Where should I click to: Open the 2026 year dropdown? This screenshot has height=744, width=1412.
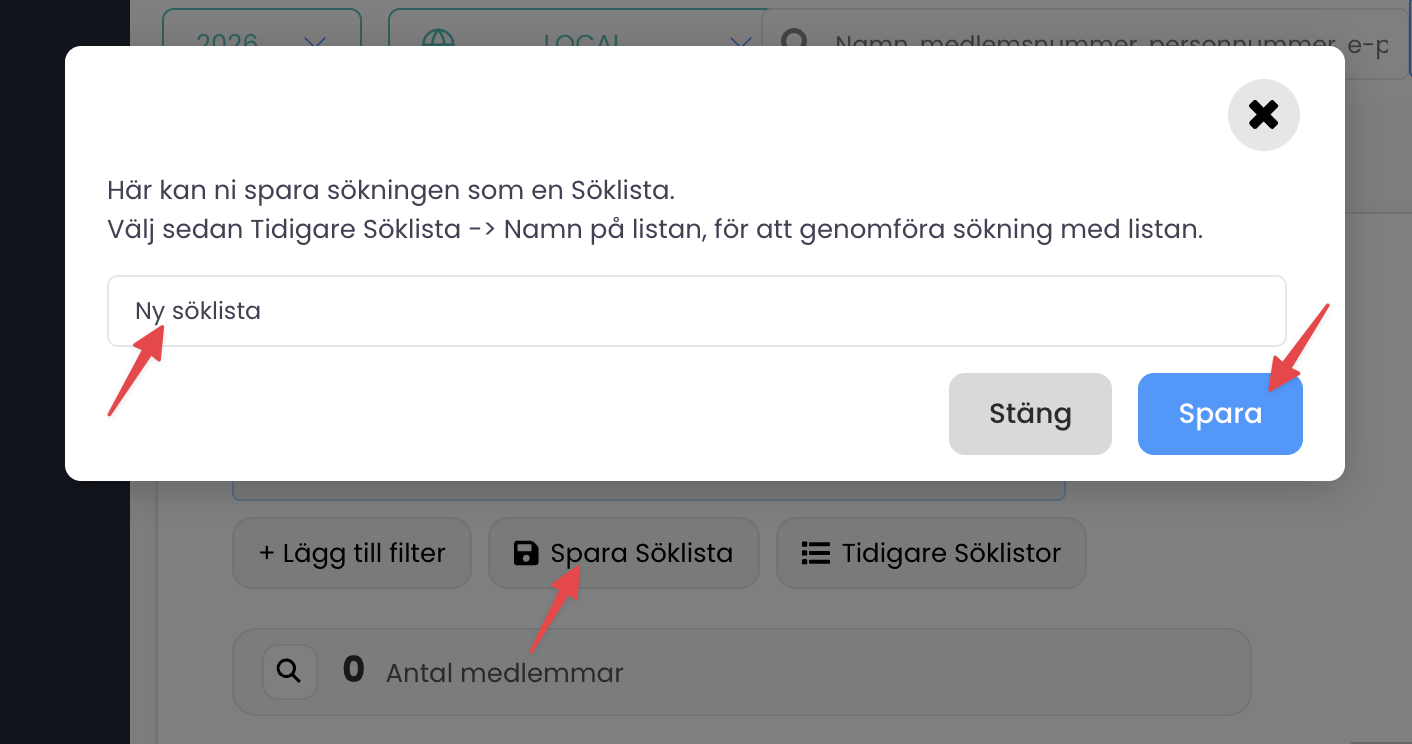tap(262, 40)
